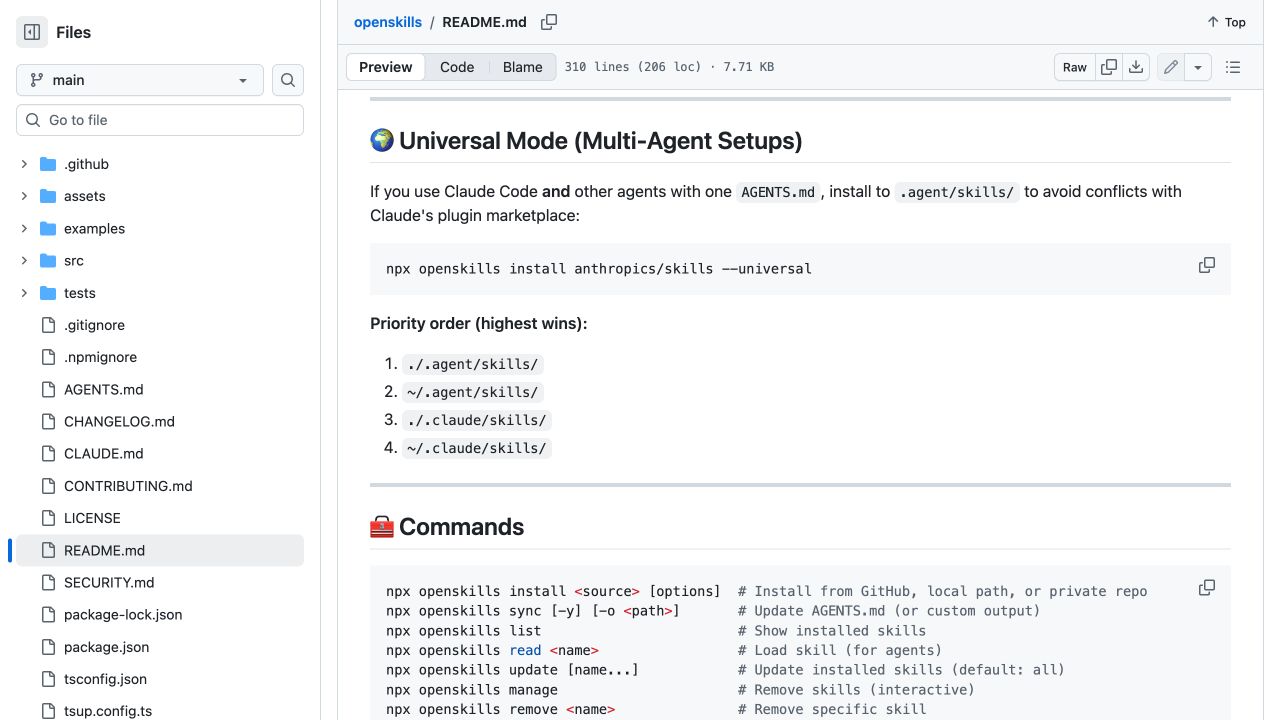Viewport: 1280px width, 720px height.
Task: Click the .github folder icon
Action: [48, 164]
